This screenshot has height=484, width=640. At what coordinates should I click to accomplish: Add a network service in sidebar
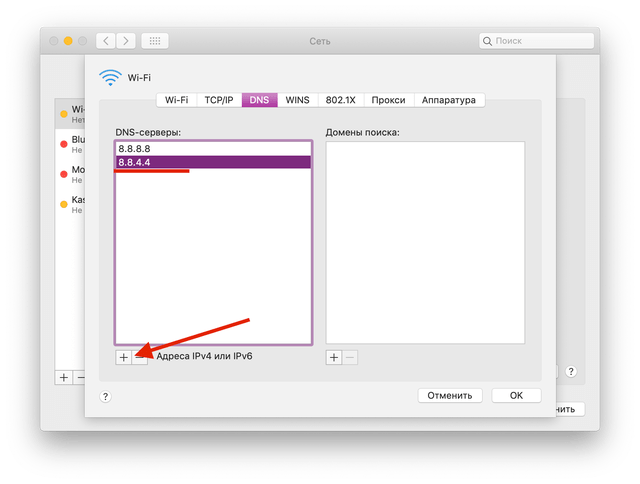point(64,377)
